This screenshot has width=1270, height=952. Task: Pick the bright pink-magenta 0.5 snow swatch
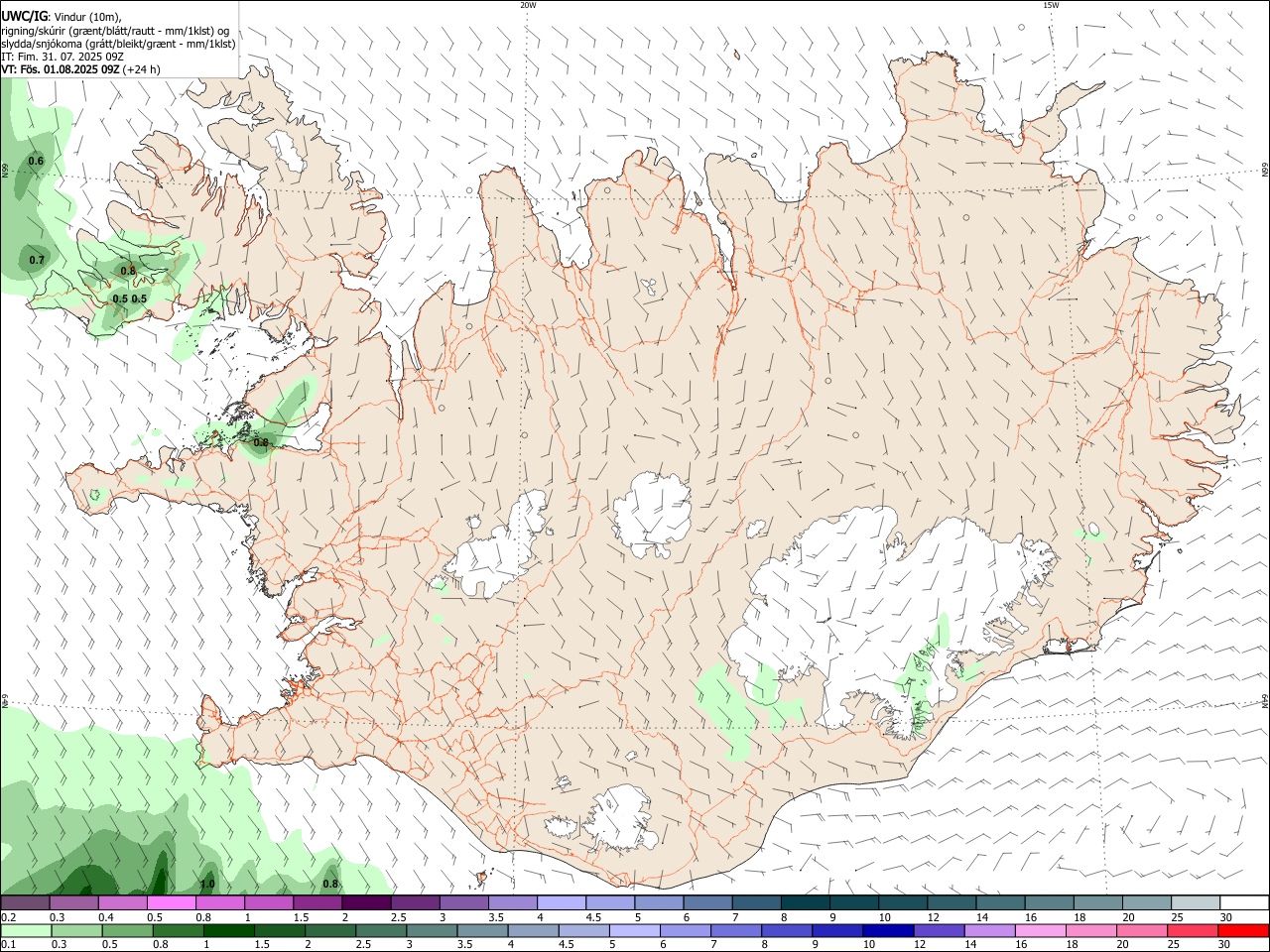[x=171, y=903]
